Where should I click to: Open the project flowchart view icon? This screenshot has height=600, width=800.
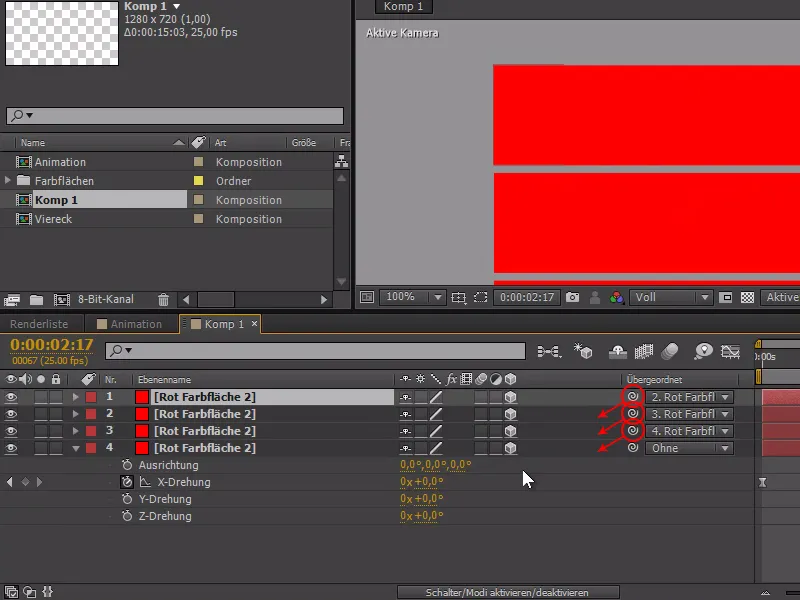point(341,162)
